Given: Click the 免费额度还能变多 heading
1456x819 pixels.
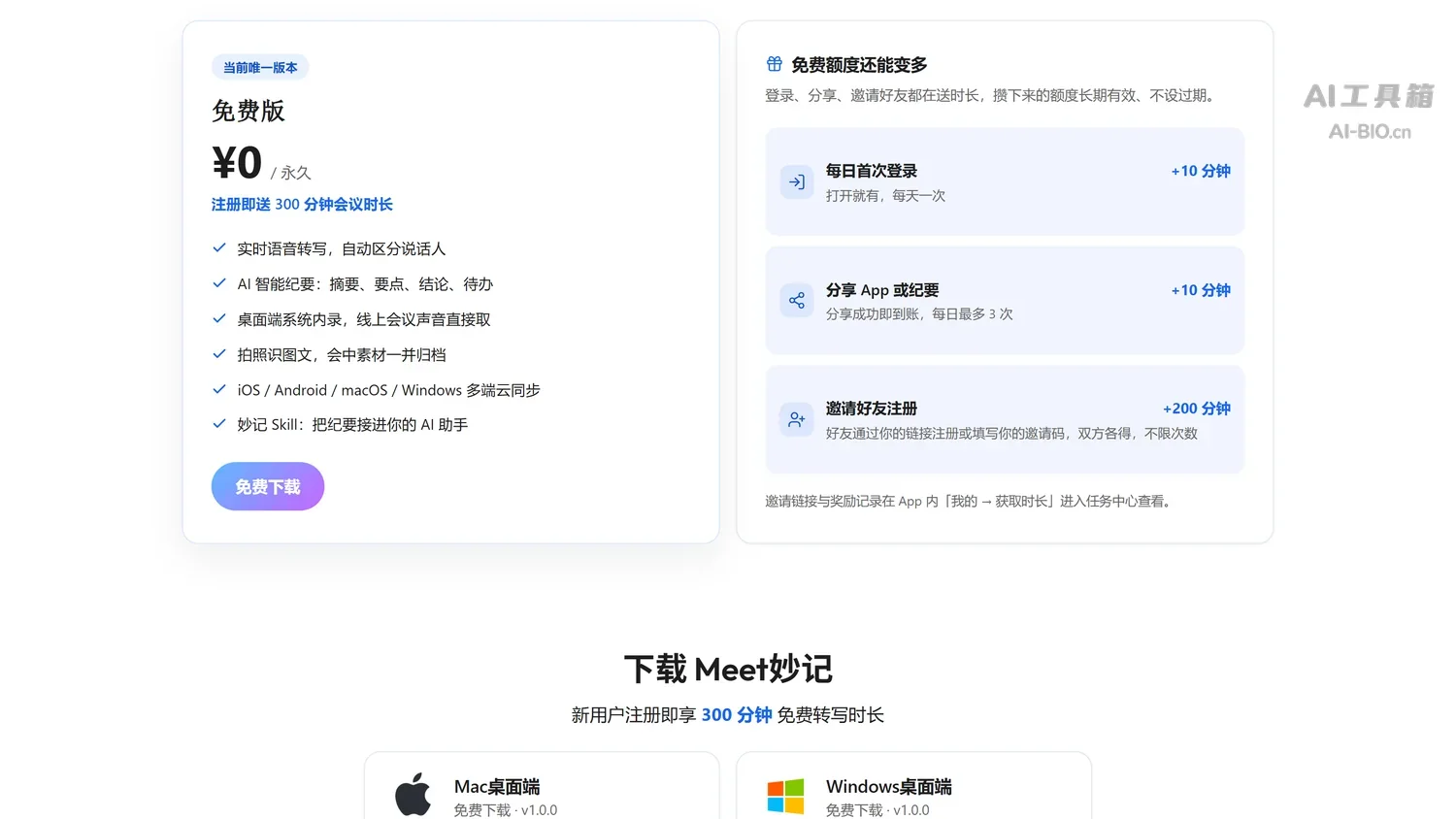Looking at the screenshot, I should tap(859, 65).
